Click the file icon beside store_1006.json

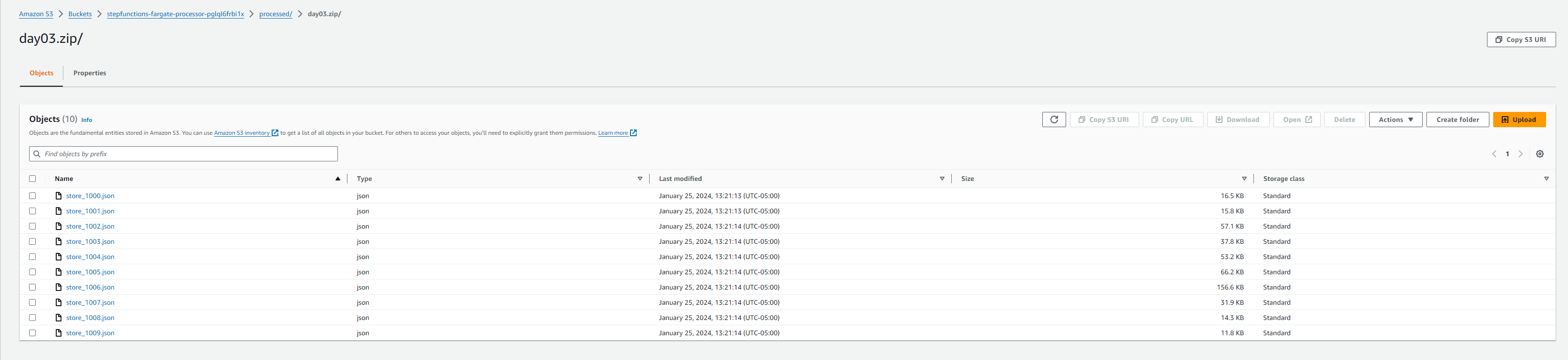(x=59, y=287)
